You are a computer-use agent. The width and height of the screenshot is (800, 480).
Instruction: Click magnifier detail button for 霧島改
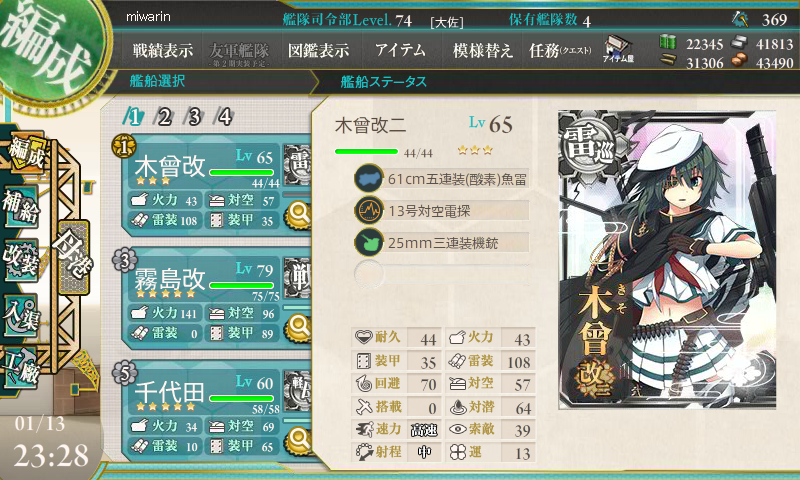298,326
